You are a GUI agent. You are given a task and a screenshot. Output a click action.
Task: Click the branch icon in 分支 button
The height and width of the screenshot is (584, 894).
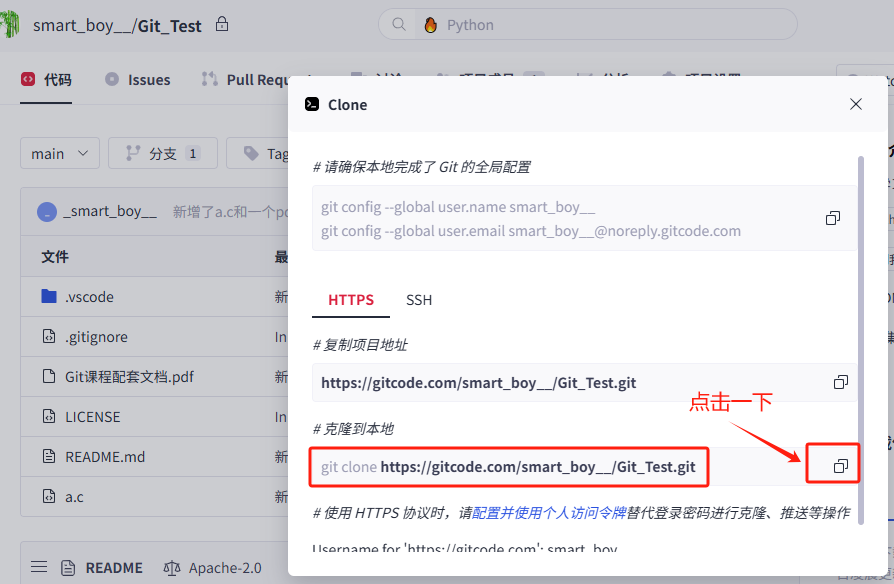coord(133,153)
